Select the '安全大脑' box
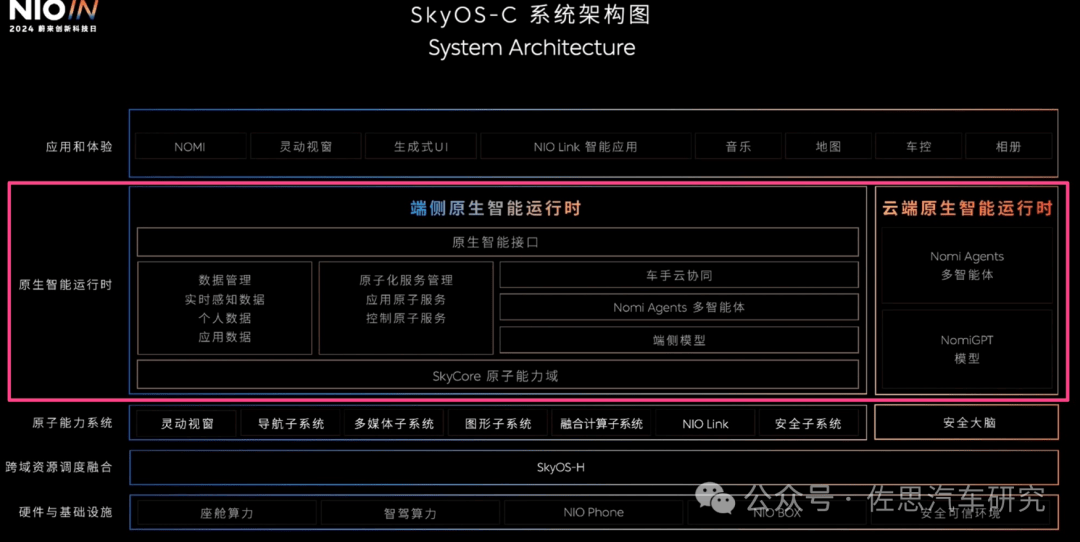 967,422
